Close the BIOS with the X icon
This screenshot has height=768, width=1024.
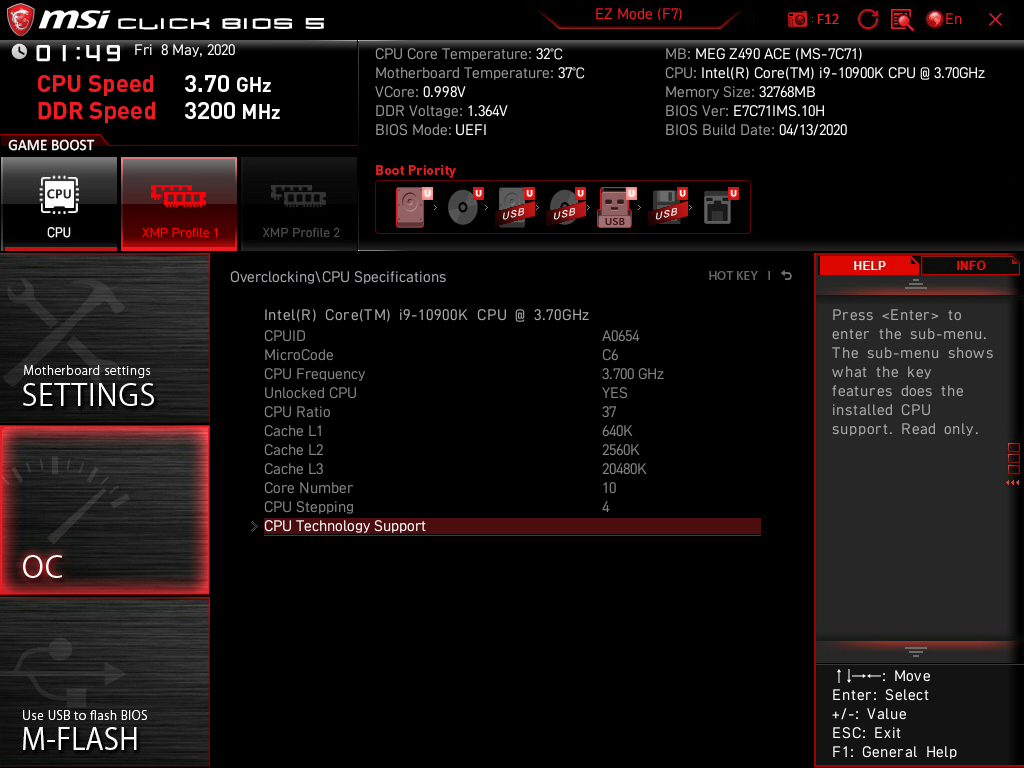pyautogui.click(x=995, y=20)
